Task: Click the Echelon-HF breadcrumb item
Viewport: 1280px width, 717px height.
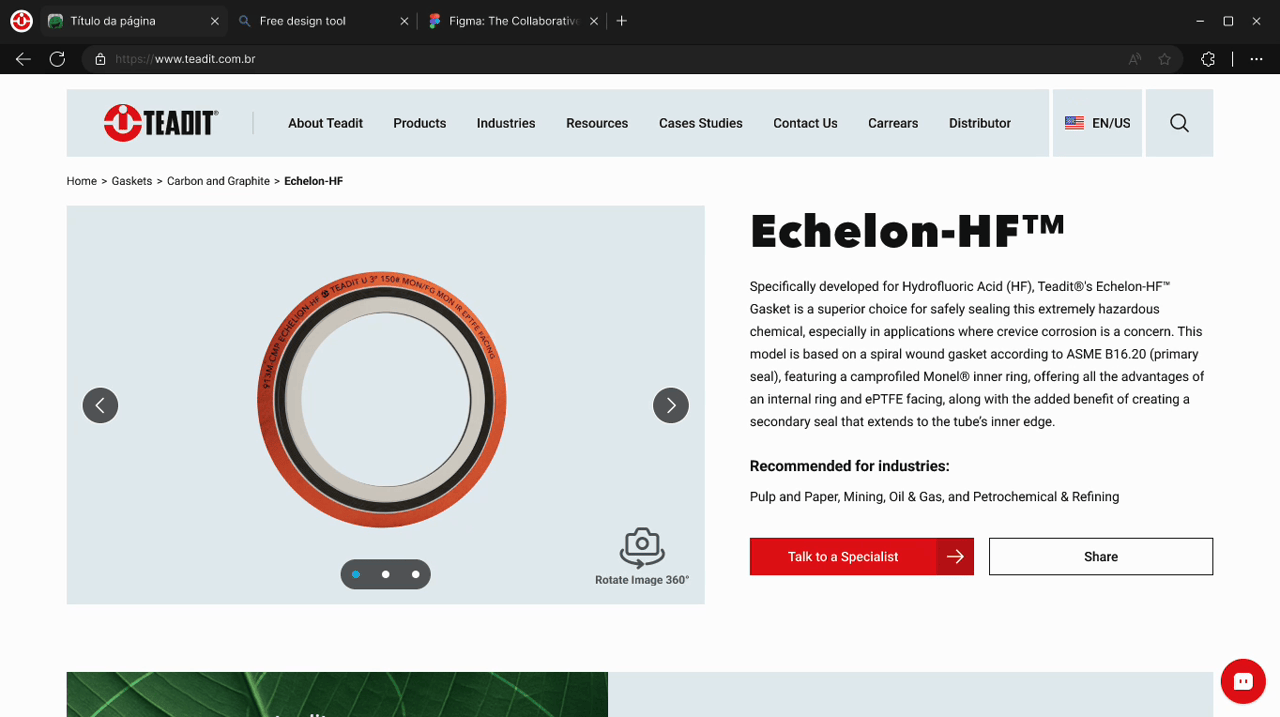Action: click(313, 181)
